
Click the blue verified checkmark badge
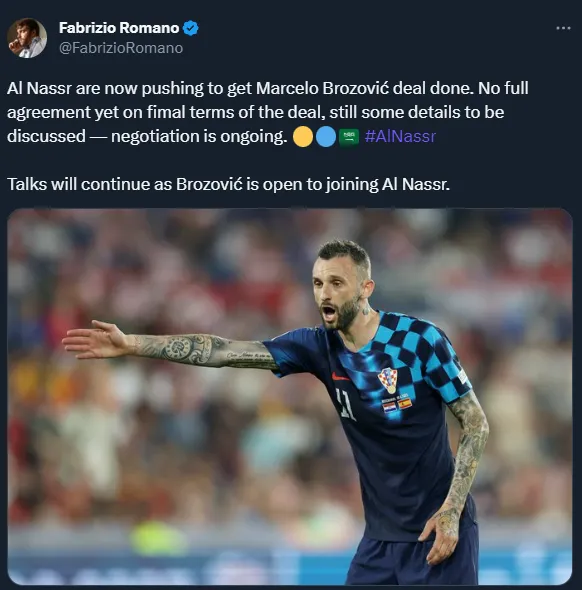[191, 28]
